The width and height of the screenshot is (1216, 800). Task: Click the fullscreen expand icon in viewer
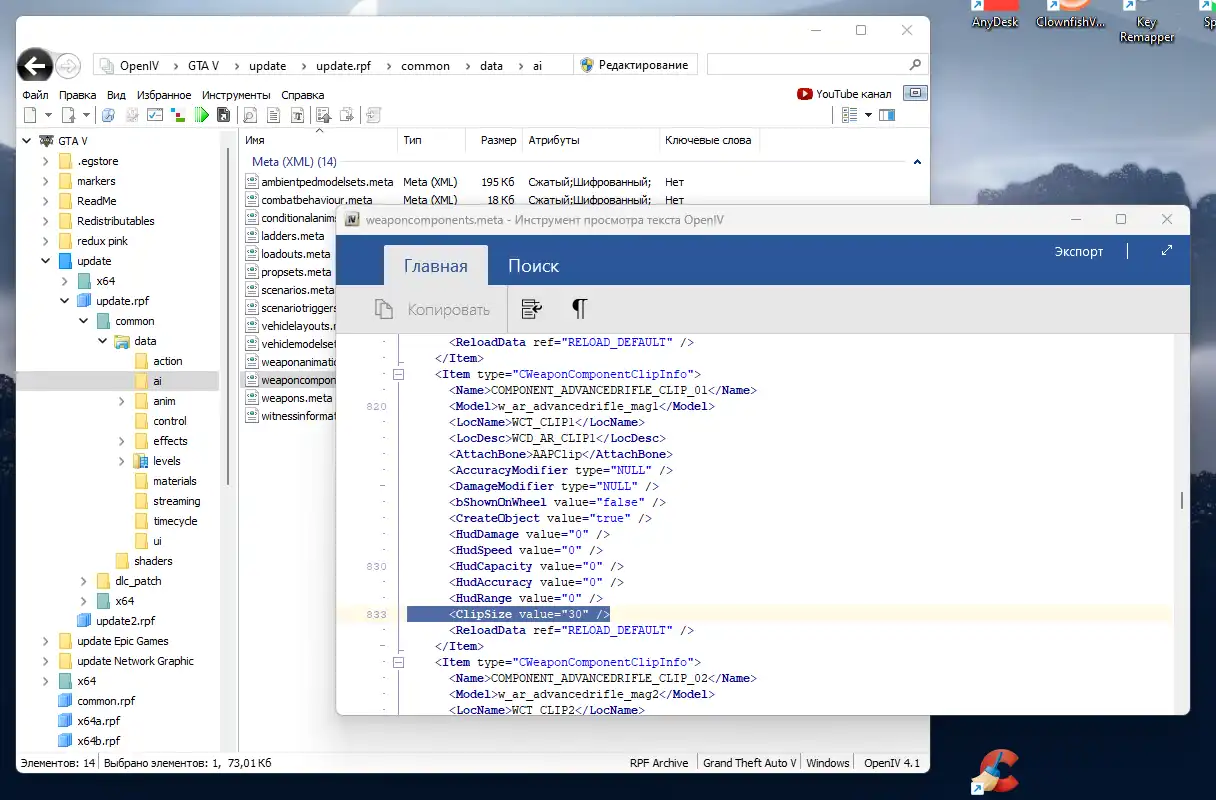(x=1166, y=251)
